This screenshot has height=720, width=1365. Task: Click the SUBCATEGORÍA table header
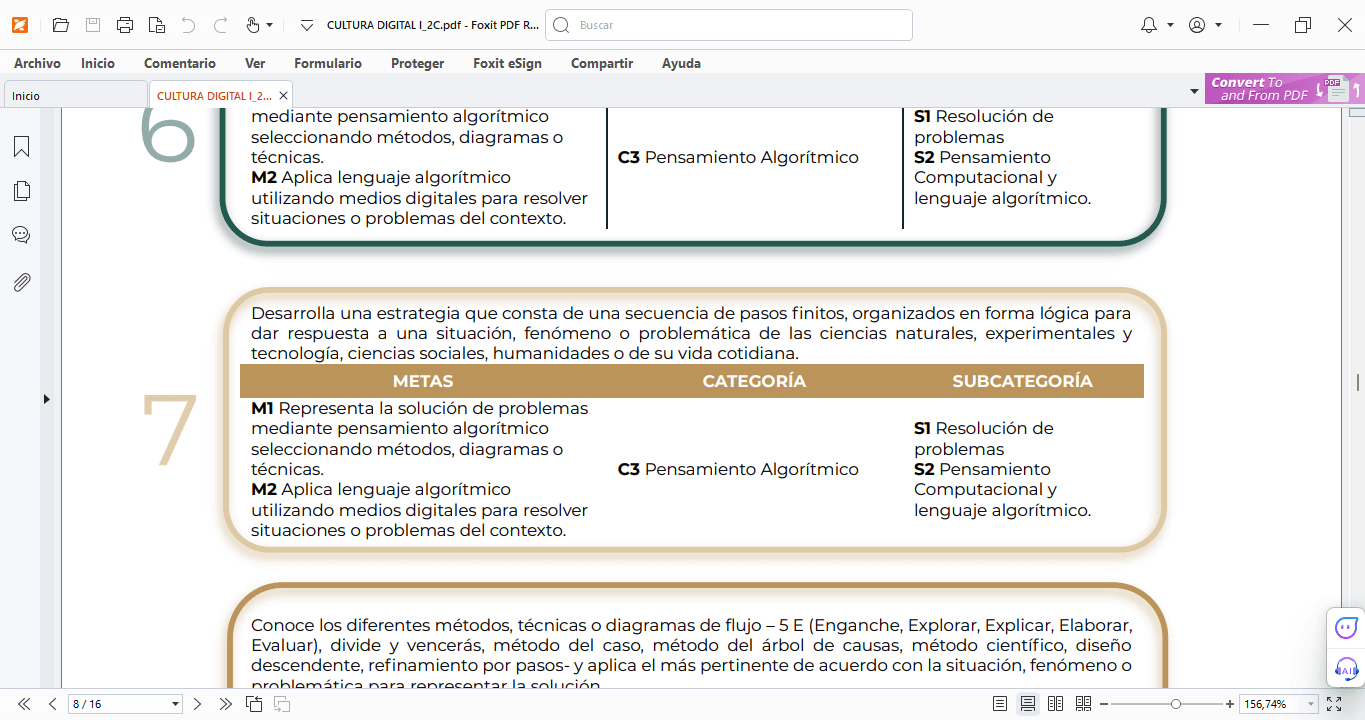1022,381
